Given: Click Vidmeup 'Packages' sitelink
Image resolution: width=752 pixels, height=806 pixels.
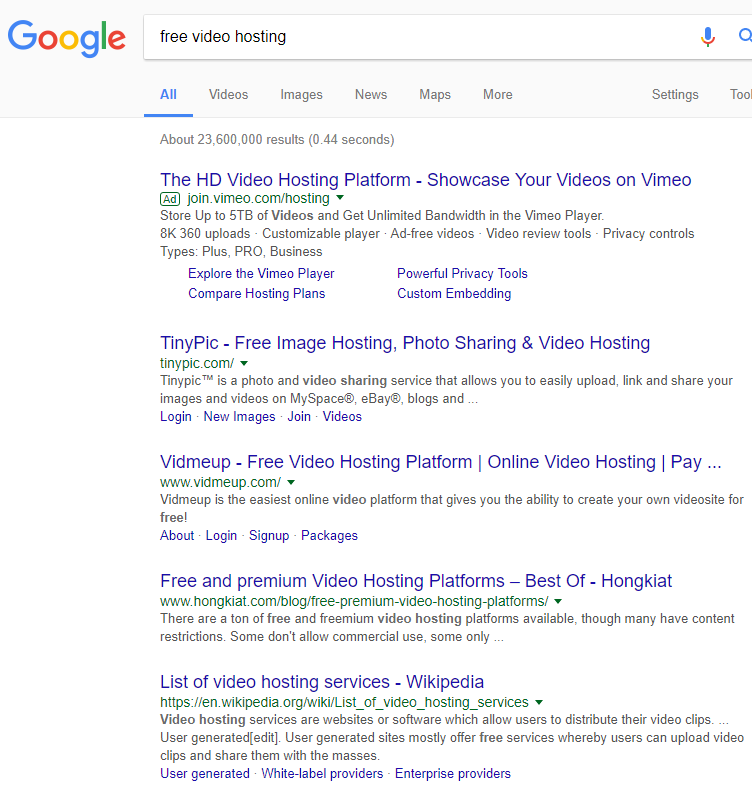Looking at the screenshot, I should (x=329, y=536).
